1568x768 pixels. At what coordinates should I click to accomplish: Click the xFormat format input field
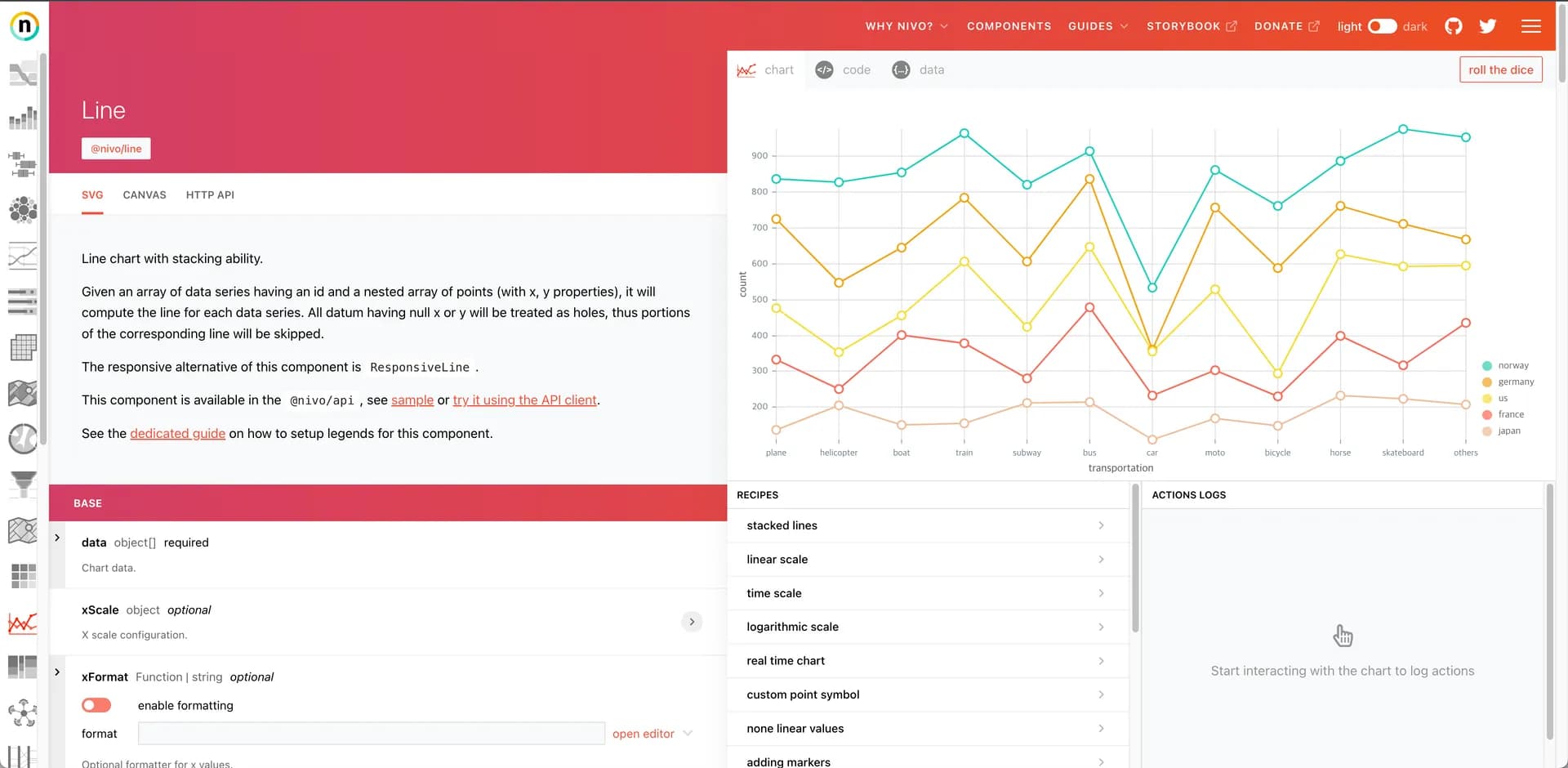(371, 734)
